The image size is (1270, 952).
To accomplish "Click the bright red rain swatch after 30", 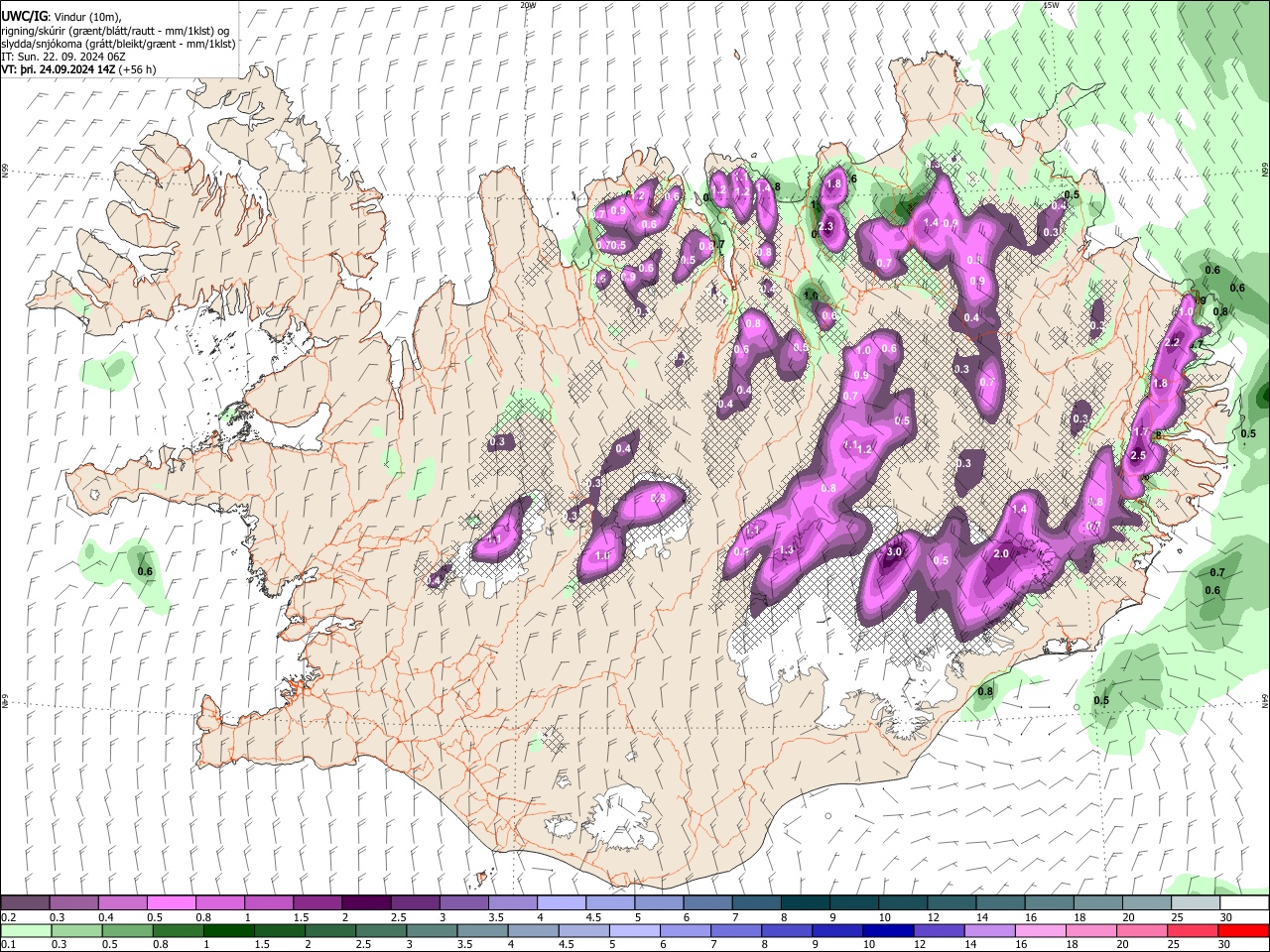I will click(x=1243, y=930).
